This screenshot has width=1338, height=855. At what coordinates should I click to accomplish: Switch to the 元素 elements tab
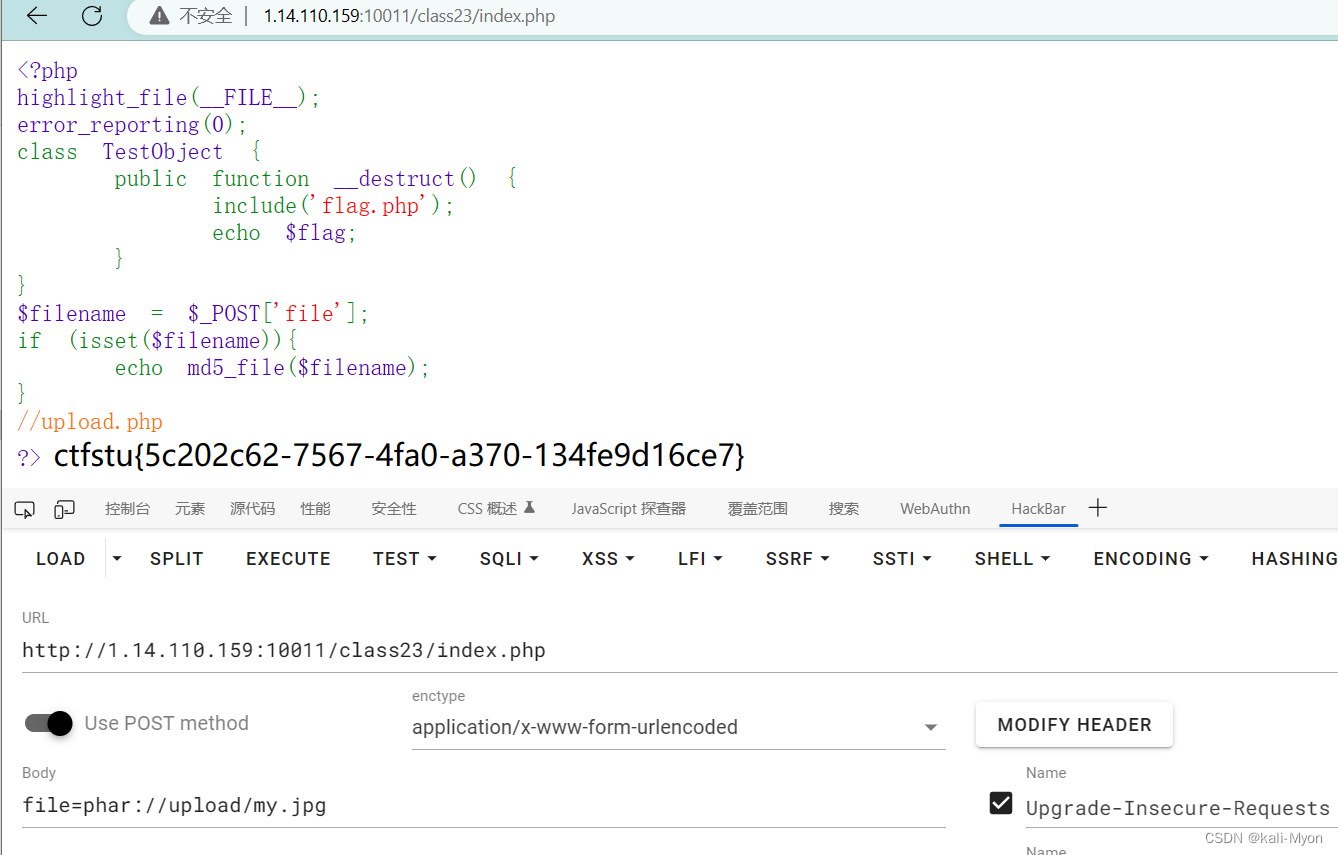pos(190,509)
